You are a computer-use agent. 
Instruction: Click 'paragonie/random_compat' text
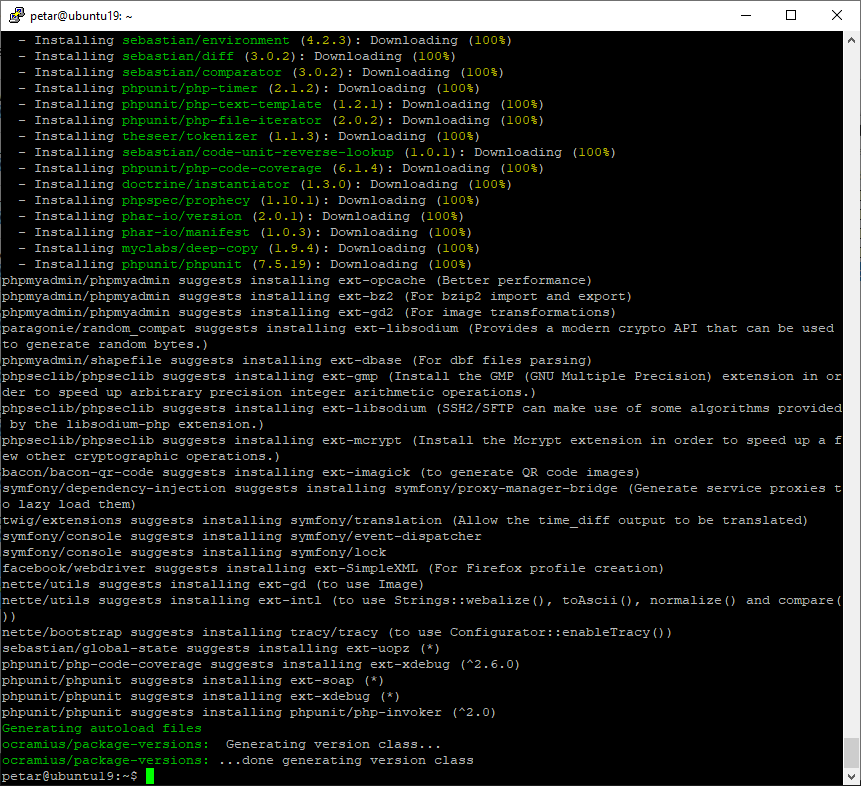tap(93, 328)
